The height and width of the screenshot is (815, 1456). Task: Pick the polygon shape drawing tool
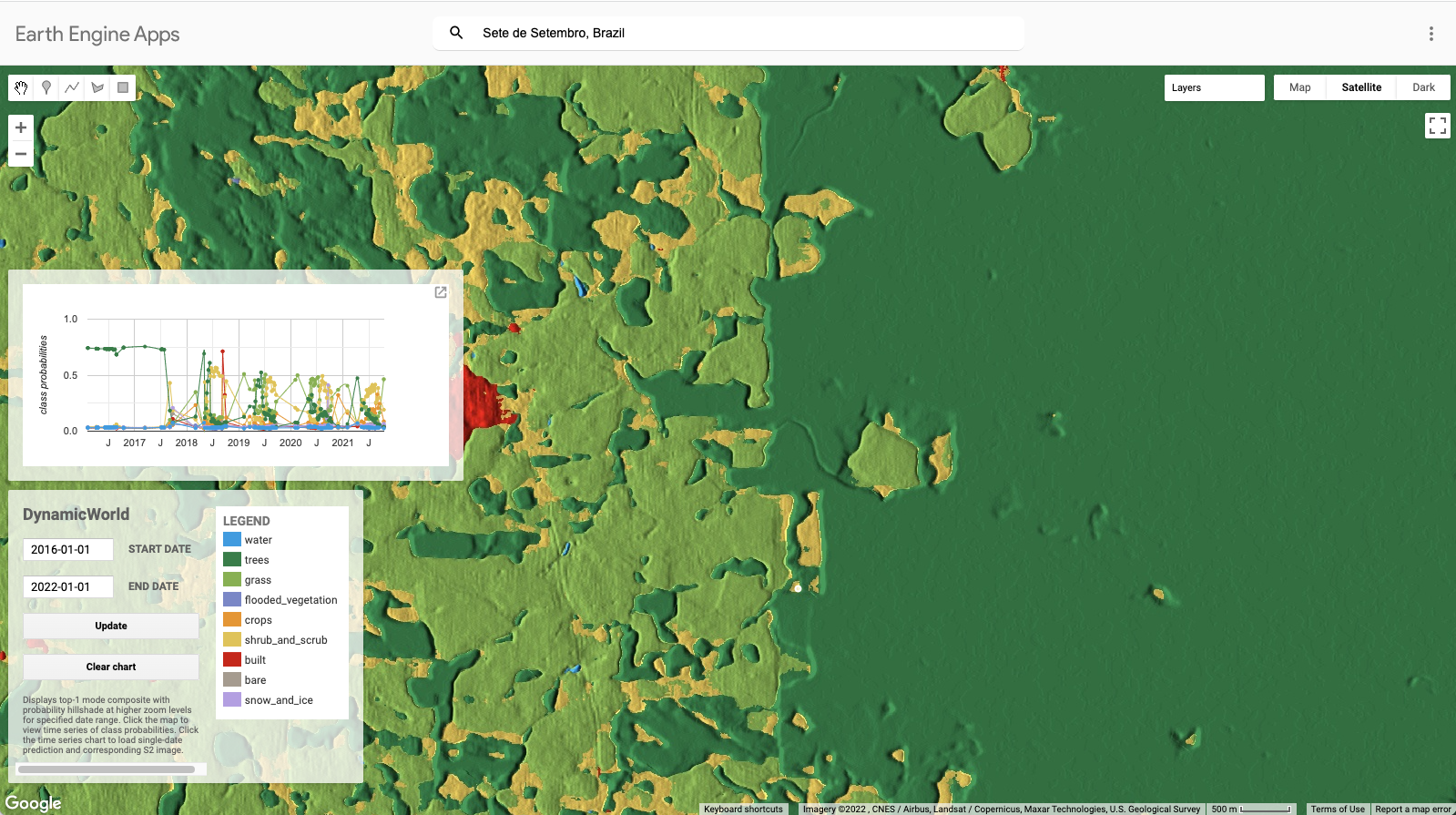[97, 88]
